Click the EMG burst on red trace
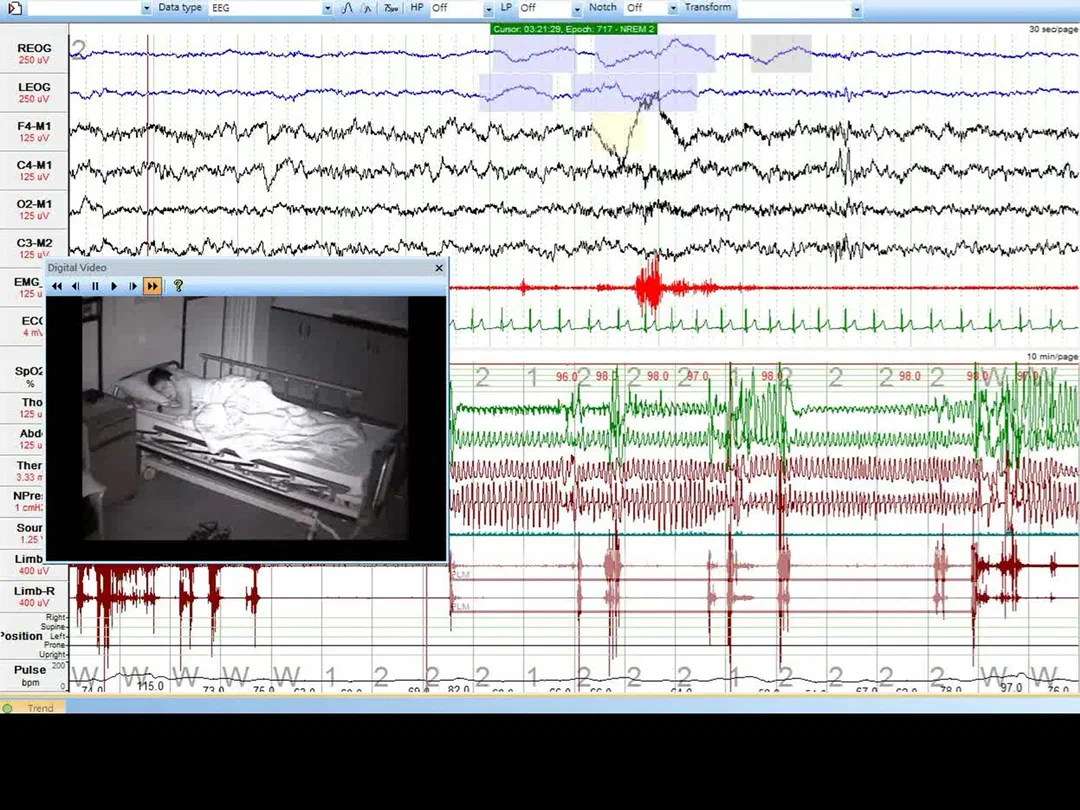The width and height of the screenshot is (1080, 810). tap(651, 287)
